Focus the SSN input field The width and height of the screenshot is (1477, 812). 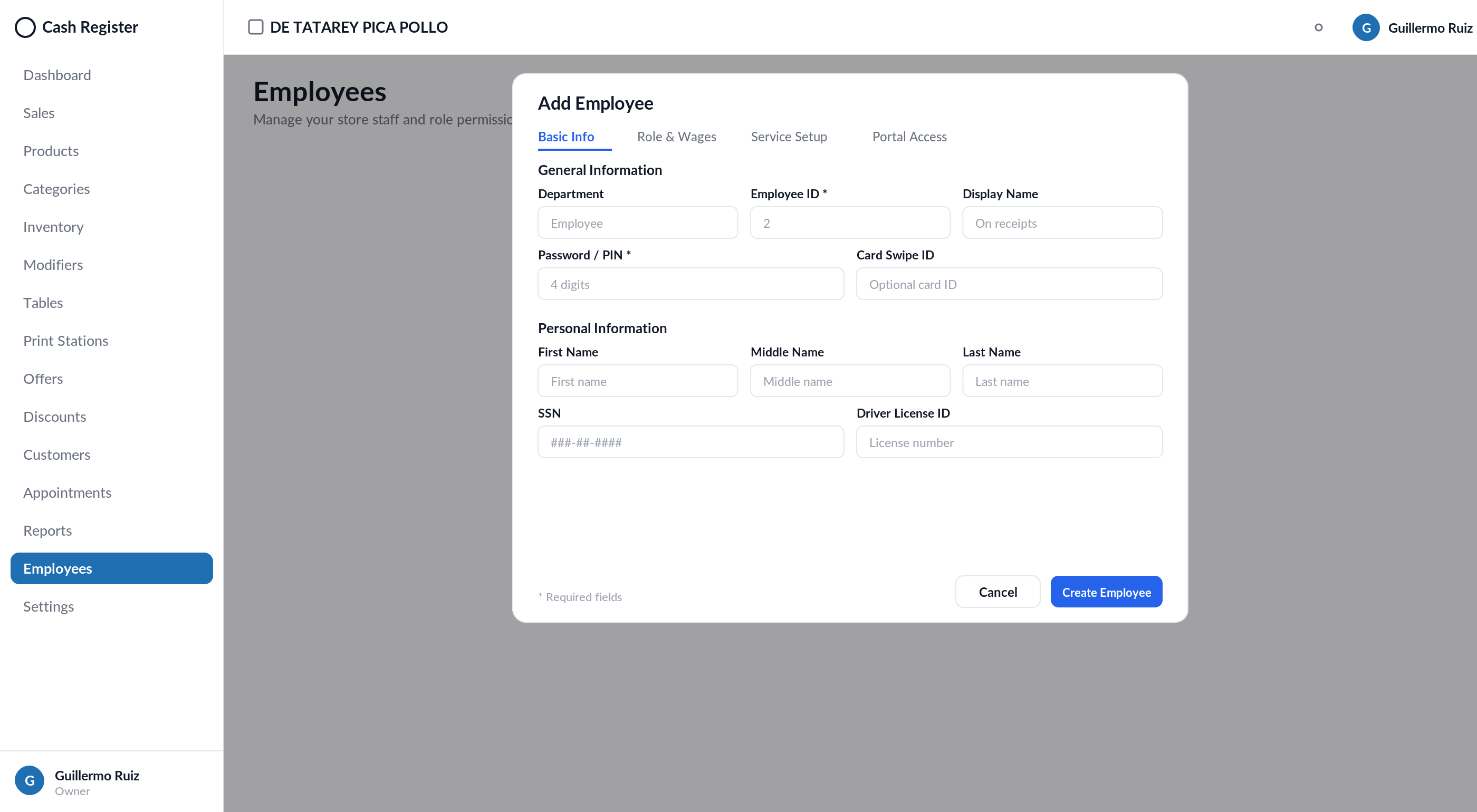(x=691, y=442)
